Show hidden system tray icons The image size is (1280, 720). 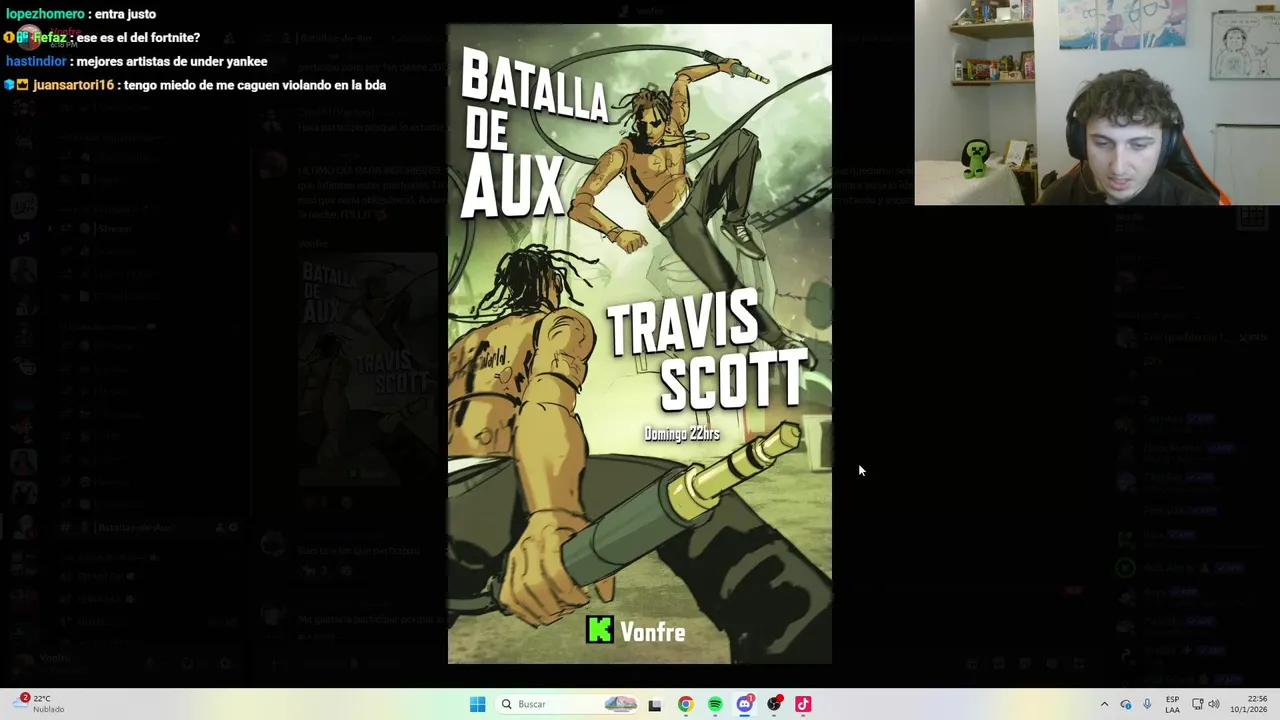1104,704
